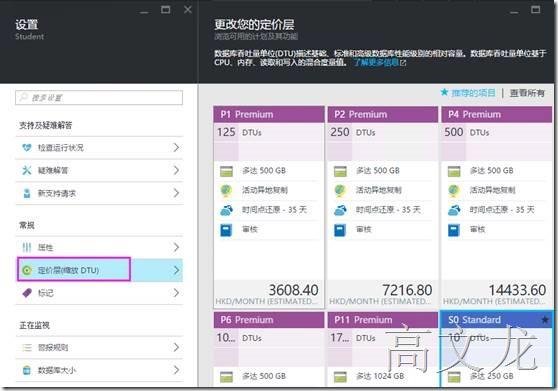Click the database size cylinder icon
Image resolution: width=558 pixels, height=391 pixels.
(27, 370)
